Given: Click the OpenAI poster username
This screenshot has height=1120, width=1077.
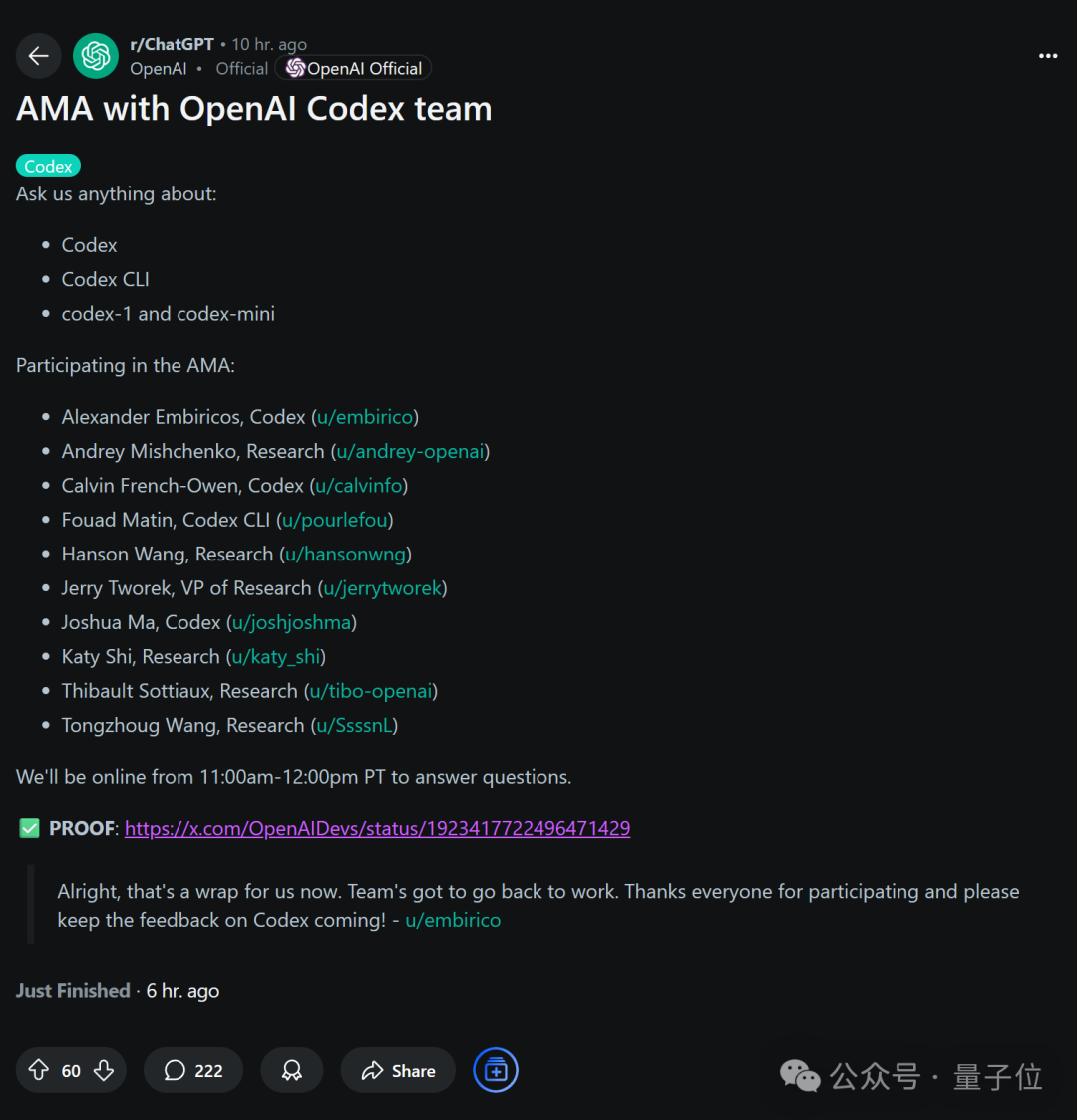Looking at the screenshot, I should point(158,68).
